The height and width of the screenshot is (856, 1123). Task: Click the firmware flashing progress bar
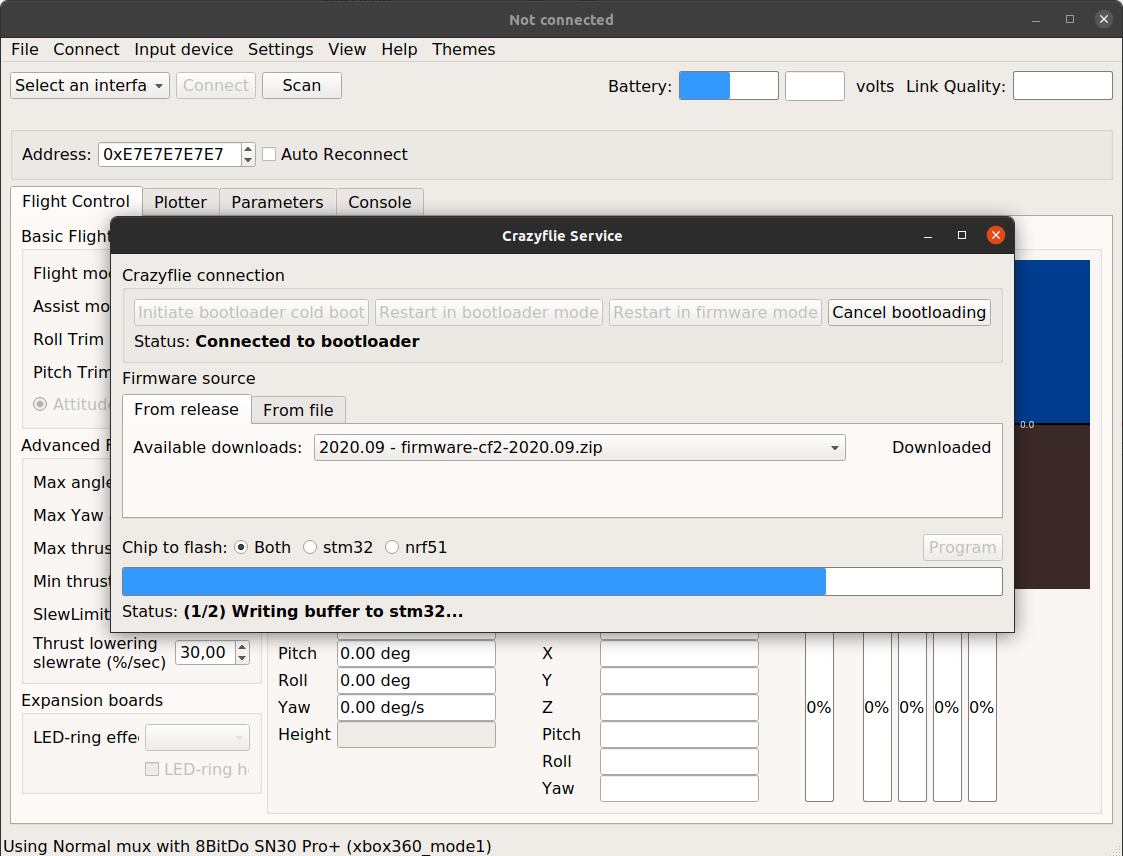[x=561, y=582]
